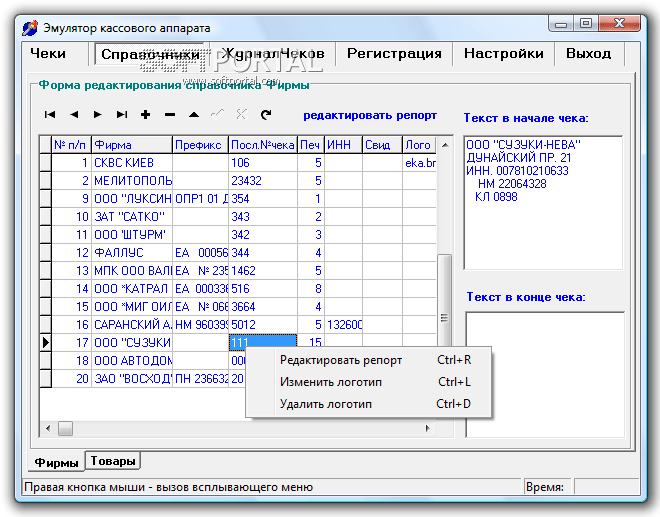Click the Печ column header
The height and width of the screenshot is (517, 660).
pyautogui.click(x=311, y=145)
